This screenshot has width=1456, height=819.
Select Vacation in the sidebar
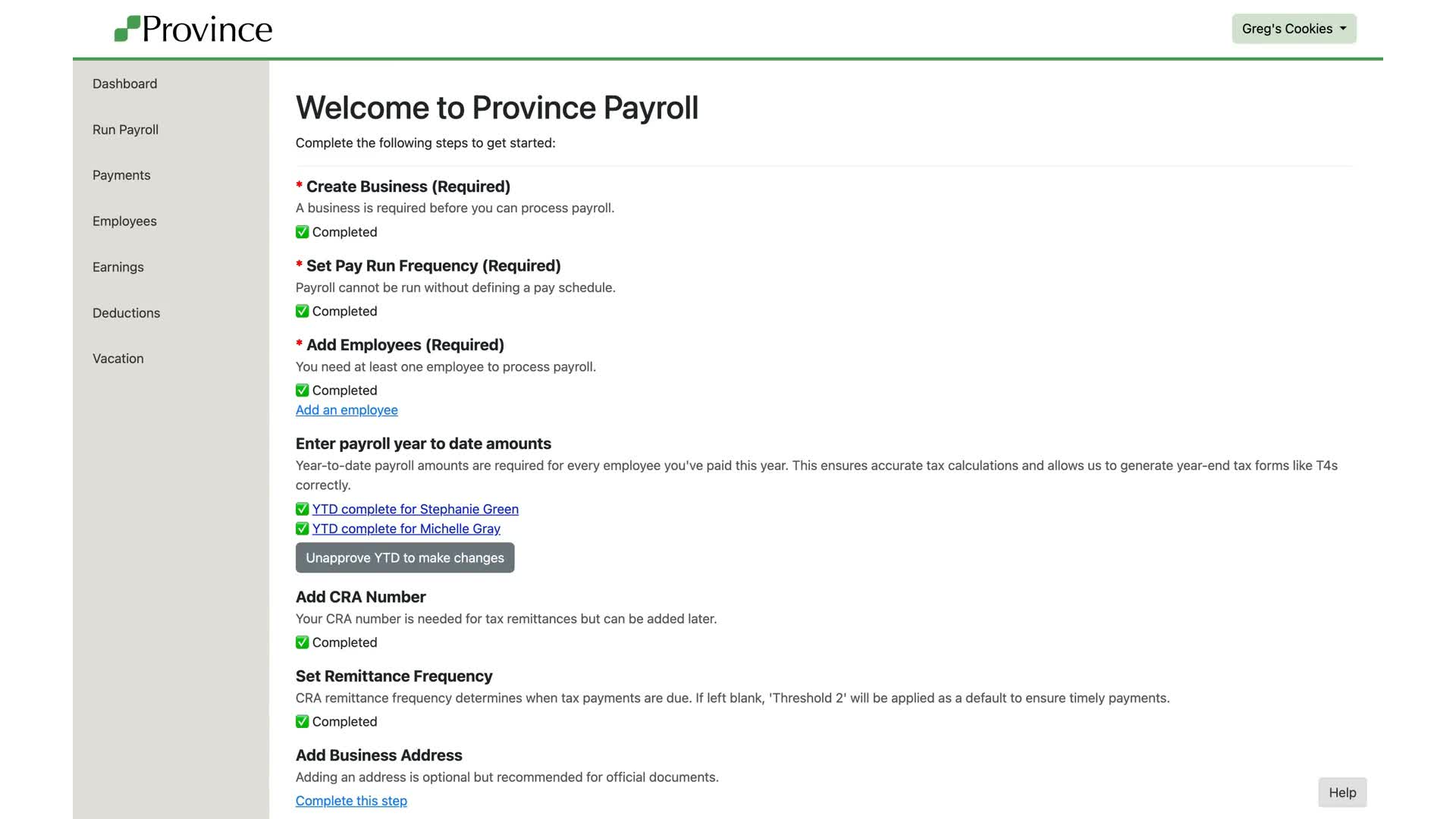pyautogui.click(x=118, y=359)
